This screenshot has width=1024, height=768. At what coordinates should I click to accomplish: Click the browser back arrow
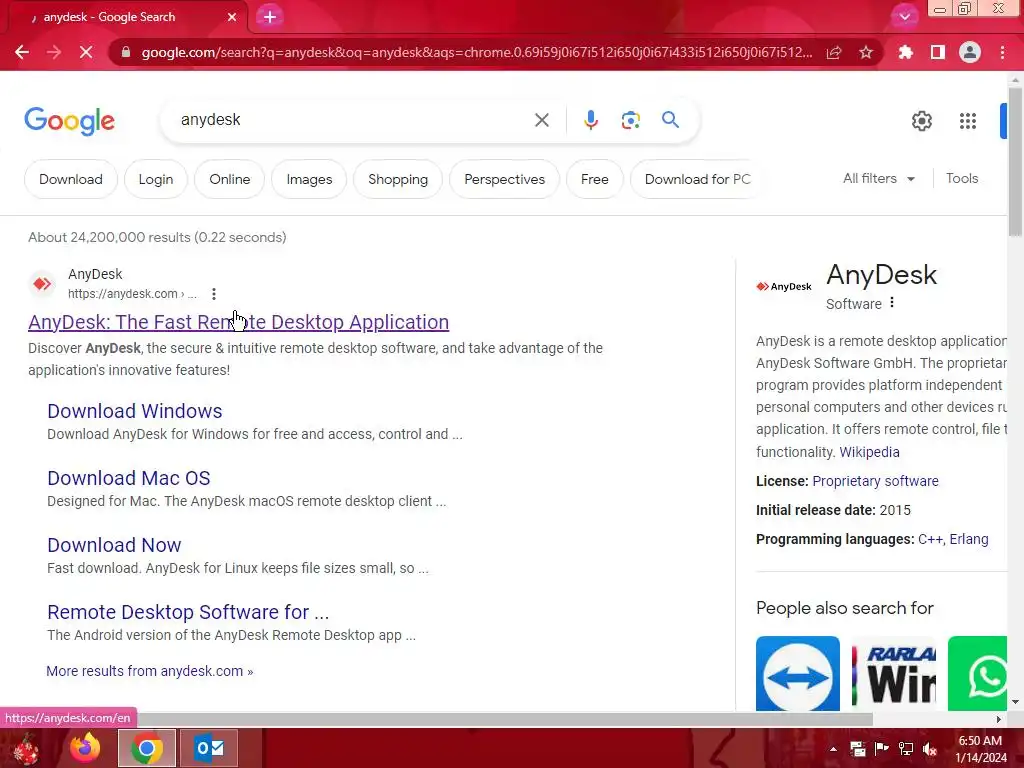pyautogui.click(x=22, y=52)
